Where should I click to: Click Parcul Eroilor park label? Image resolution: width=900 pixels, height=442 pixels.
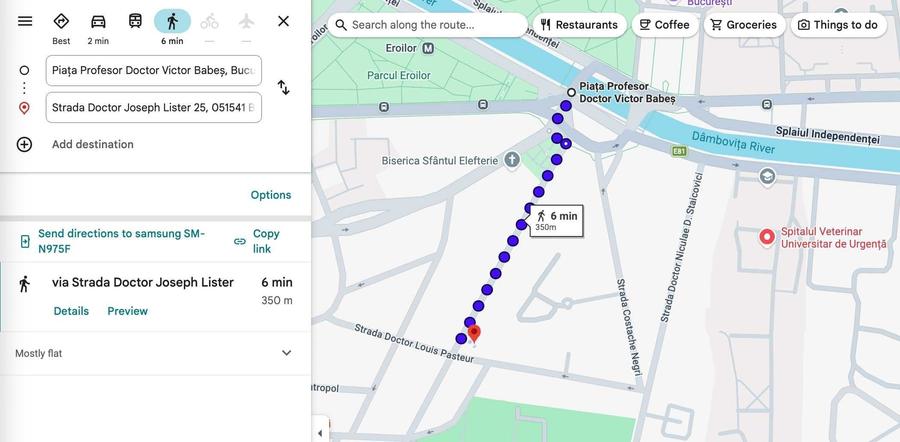pos(399,75)
